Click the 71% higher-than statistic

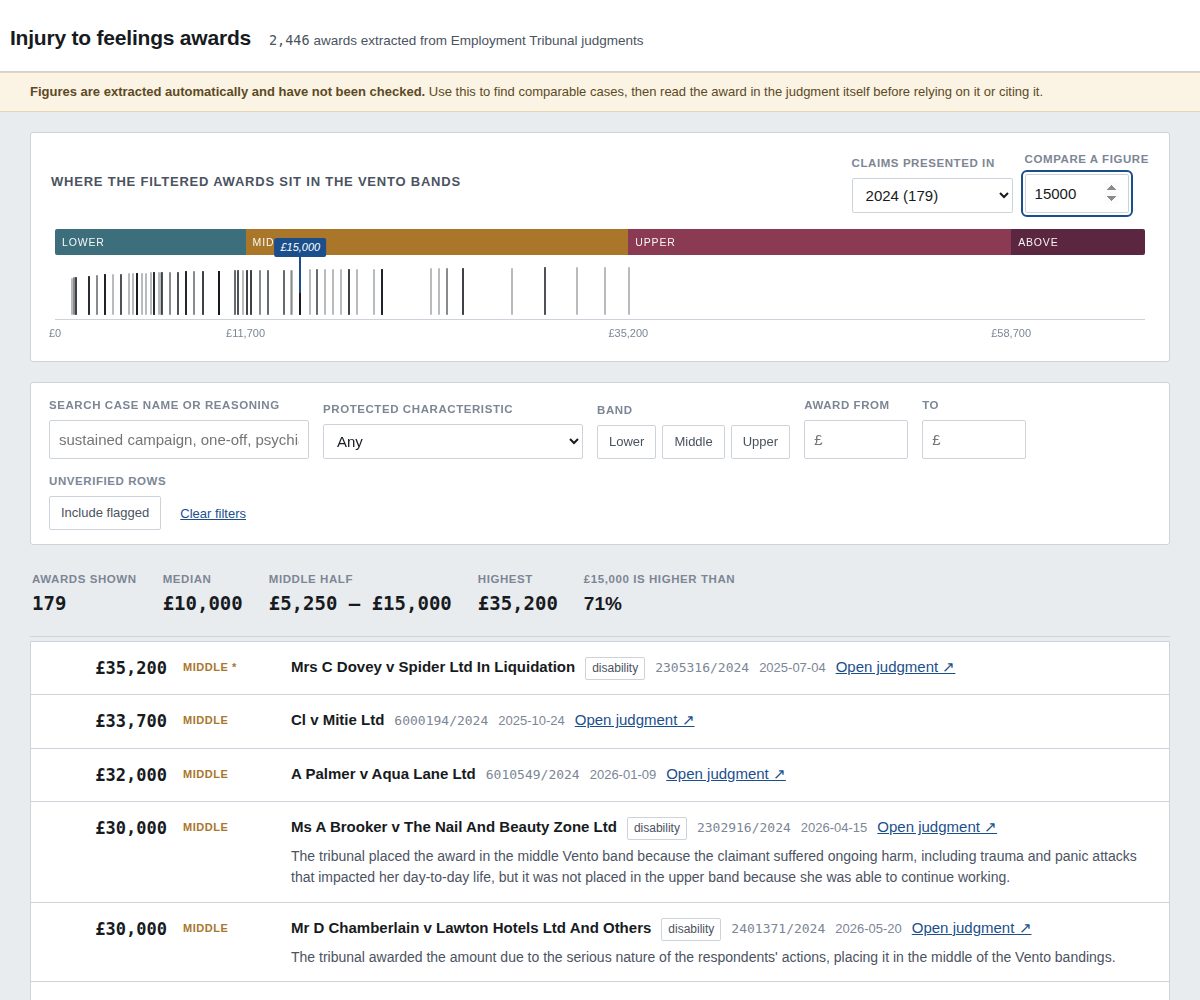[603, 603]
